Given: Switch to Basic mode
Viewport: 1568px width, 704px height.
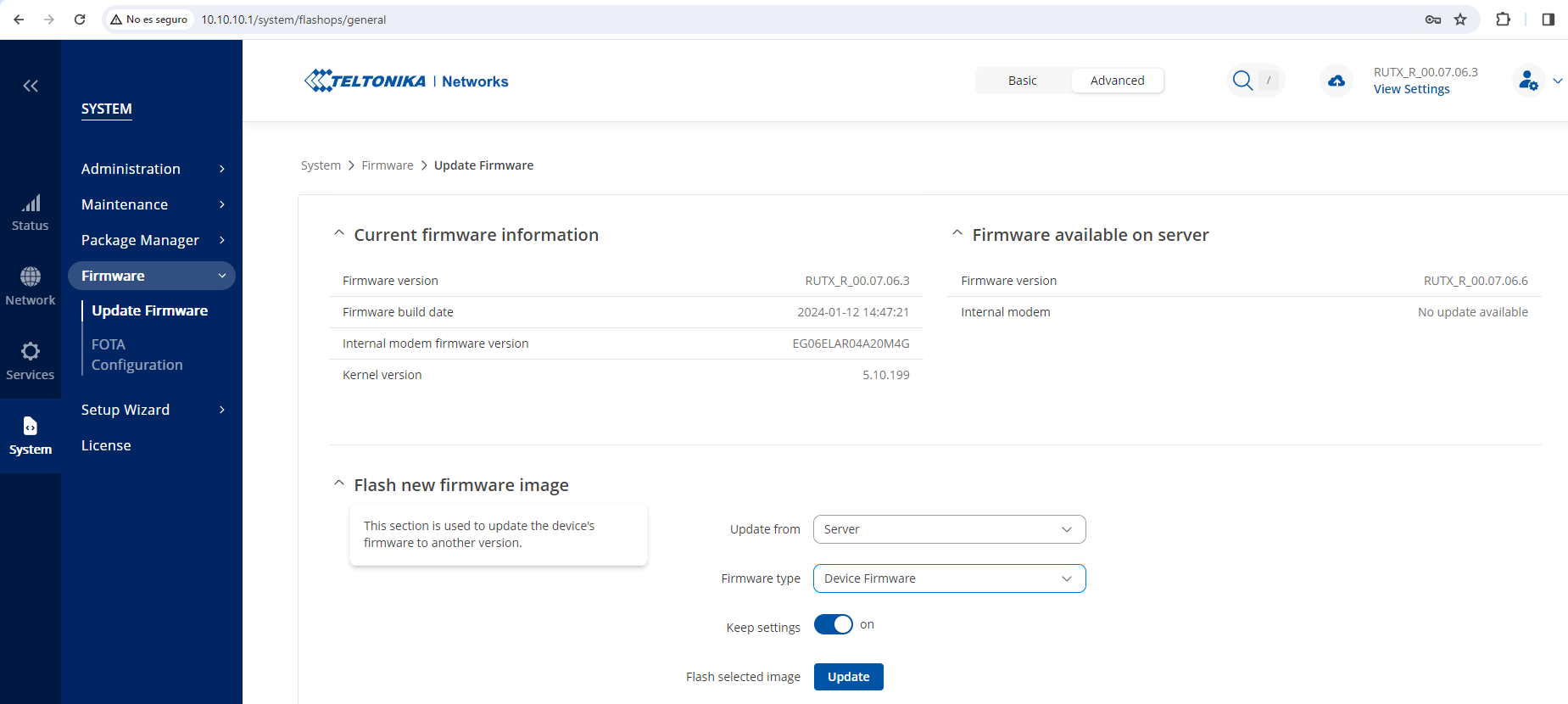Looking at the screenshot, I should pos(1023,81).
